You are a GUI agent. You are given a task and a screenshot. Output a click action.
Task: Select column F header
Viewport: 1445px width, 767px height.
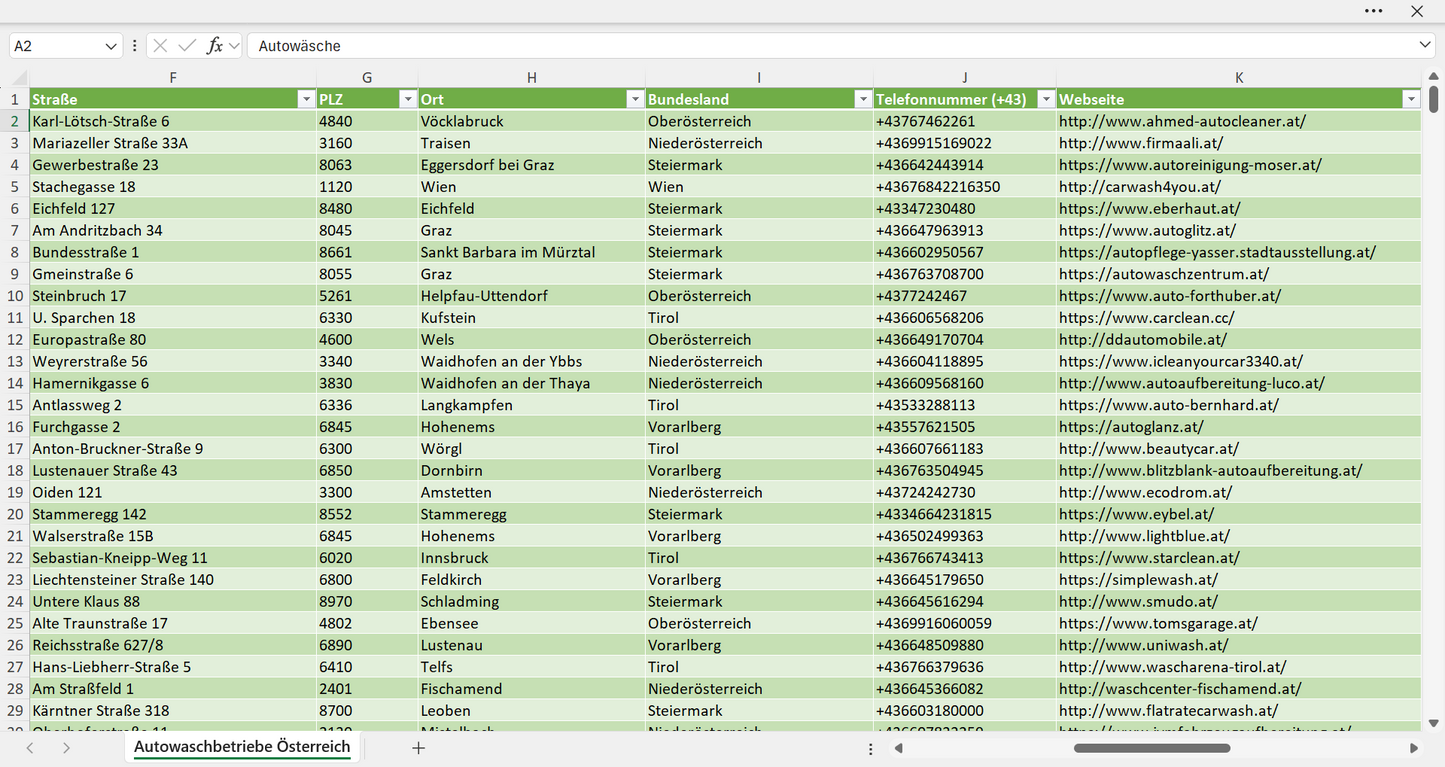click(x=173, y=78)
